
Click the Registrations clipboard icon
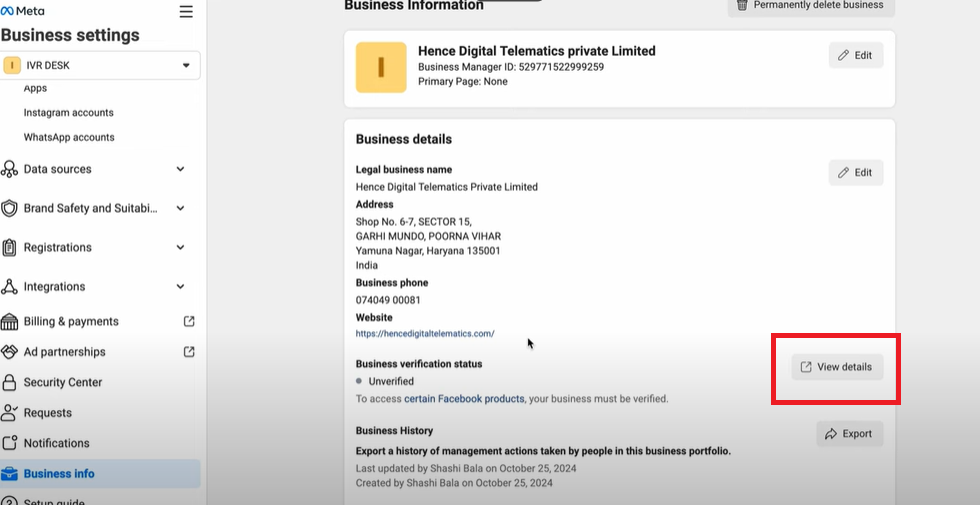(9, 248)
